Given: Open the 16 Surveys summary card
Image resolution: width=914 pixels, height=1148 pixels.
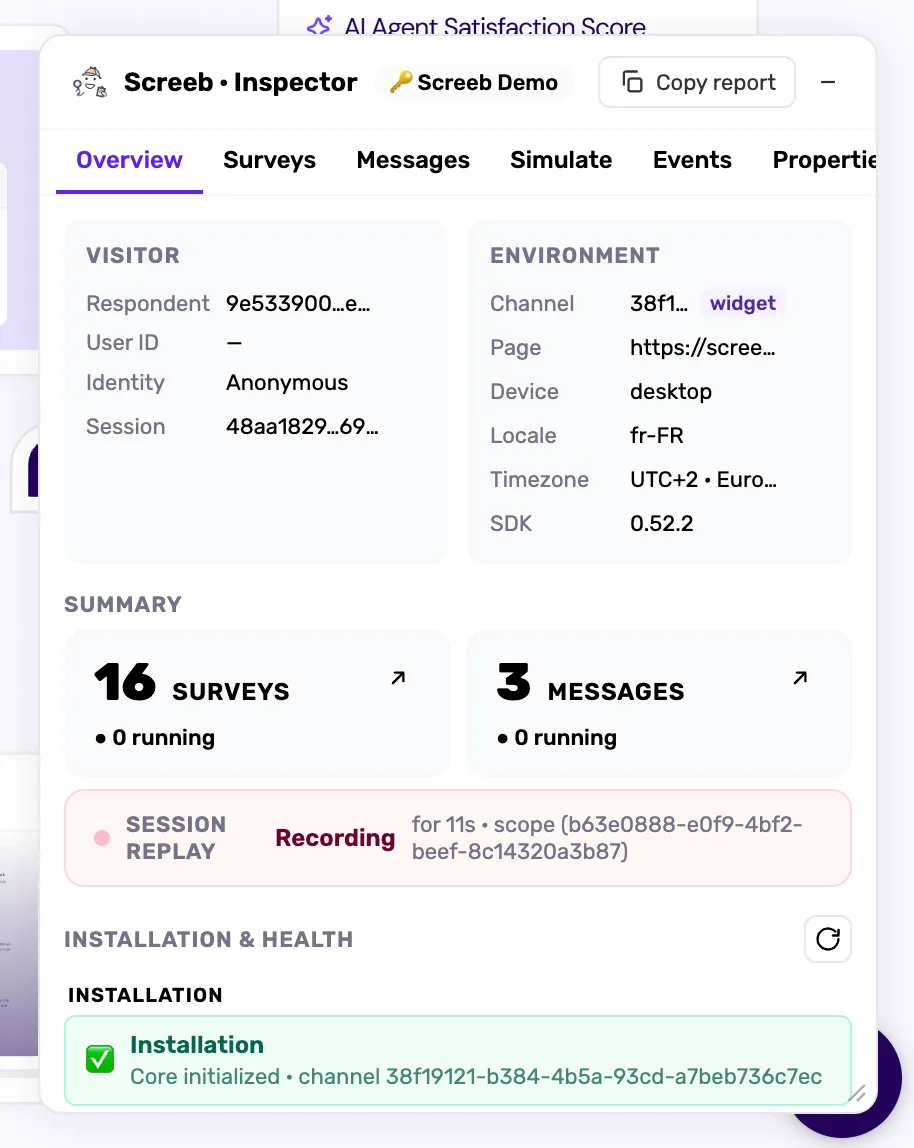Looking at the screenshot, I should (256, 703).
